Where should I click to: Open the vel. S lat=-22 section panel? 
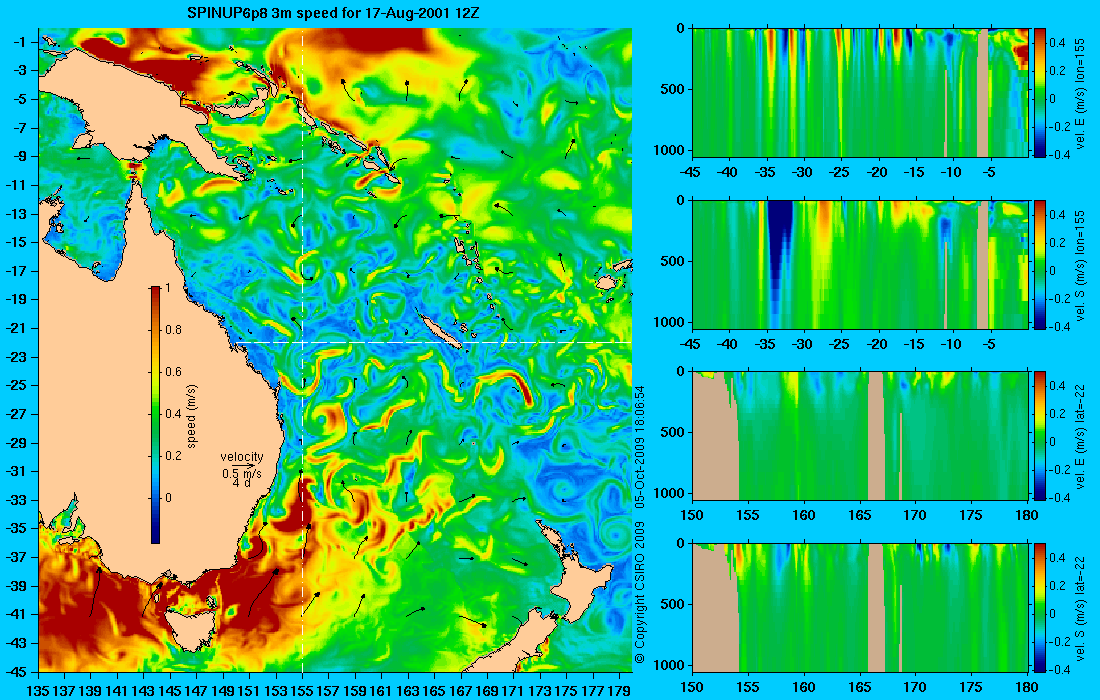point(860,607)
